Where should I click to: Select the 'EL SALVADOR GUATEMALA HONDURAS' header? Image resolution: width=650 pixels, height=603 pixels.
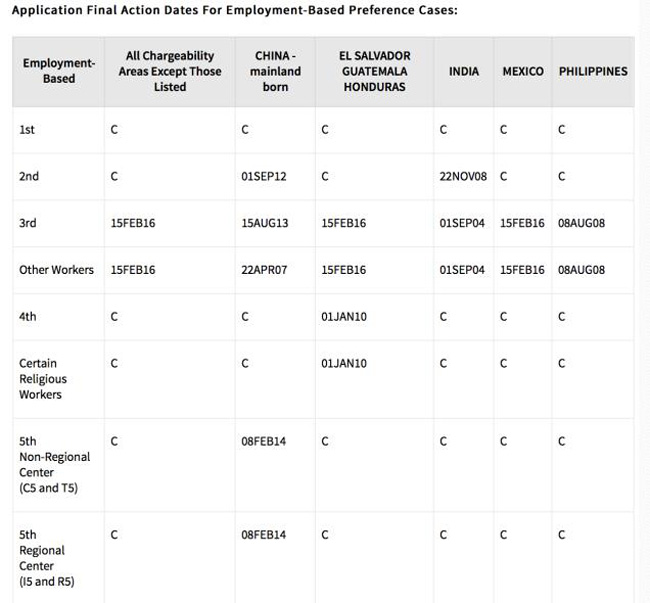tap(374, 71)
